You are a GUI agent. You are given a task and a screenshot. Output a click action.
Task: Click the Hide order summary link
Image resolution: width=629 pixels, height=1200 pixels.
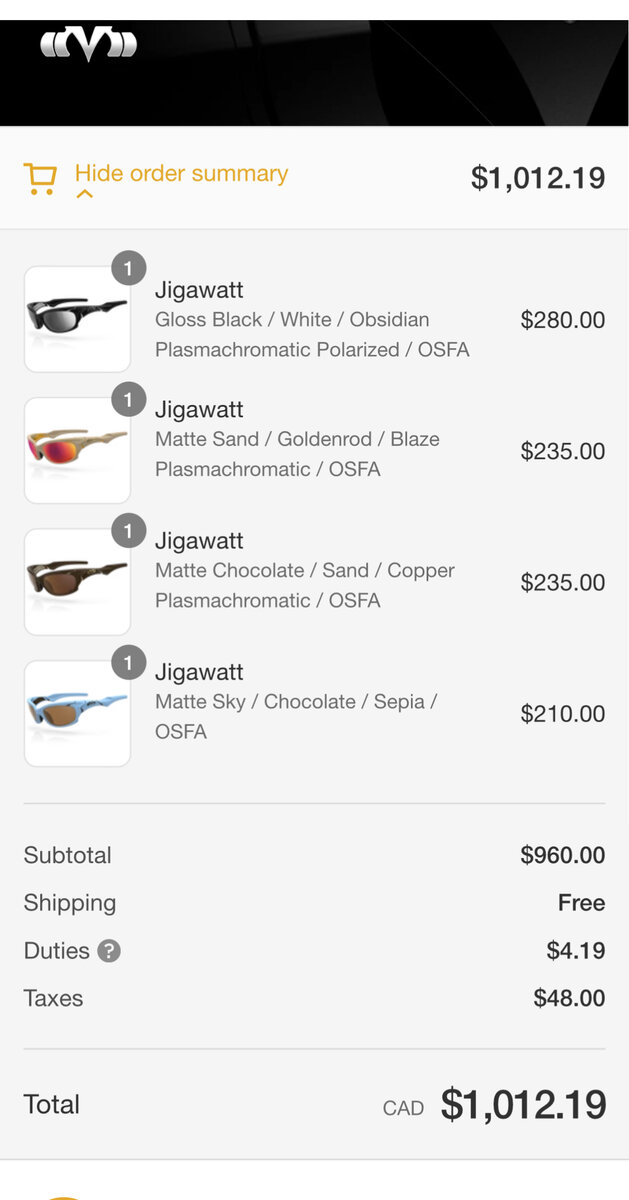click(x=181, y=173)
